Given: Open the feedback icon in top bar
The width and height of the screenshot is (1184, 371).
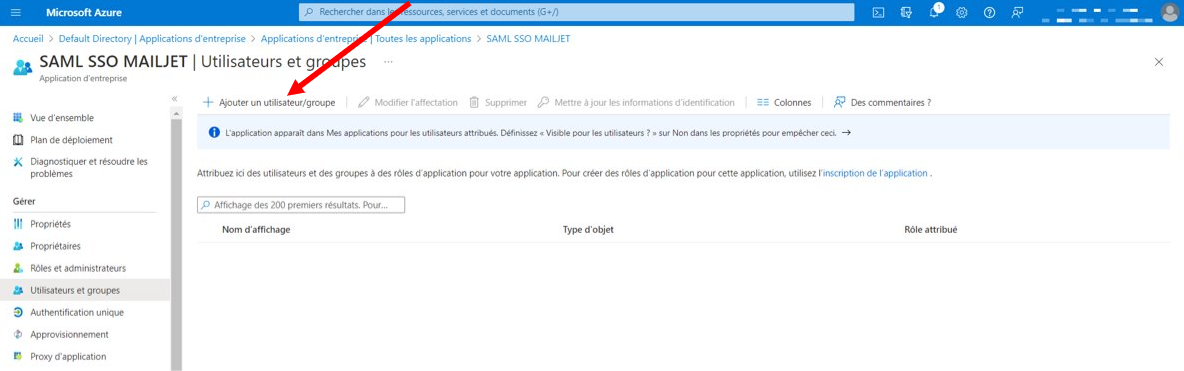Looking at the screenshot, I should (x=1017, y=13).
